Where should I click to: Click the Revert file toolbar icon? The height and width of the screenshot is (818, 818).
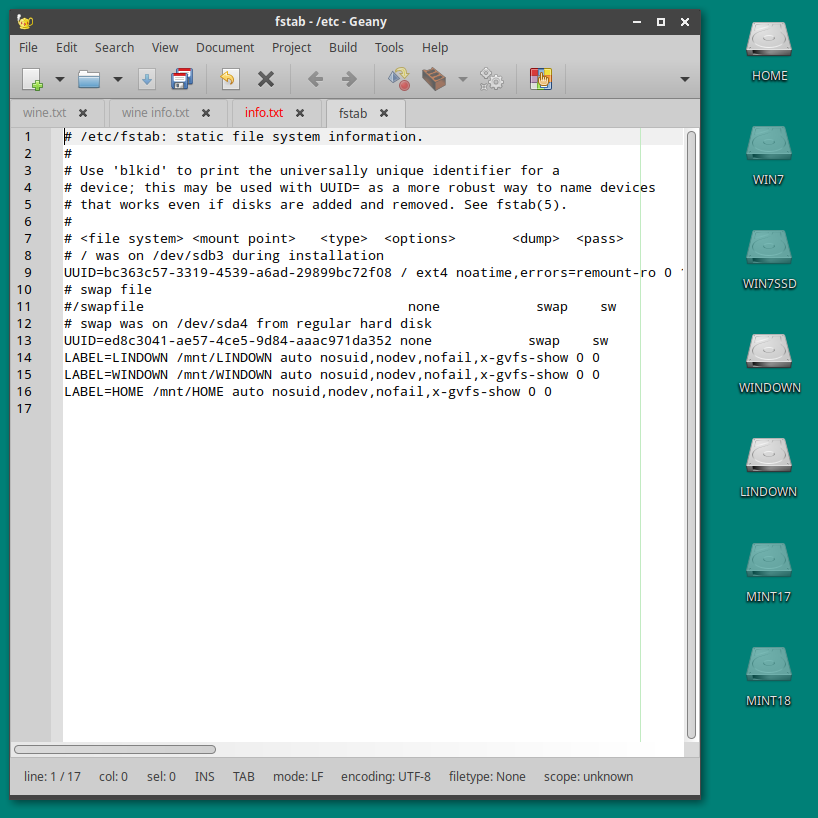(230, 79)
